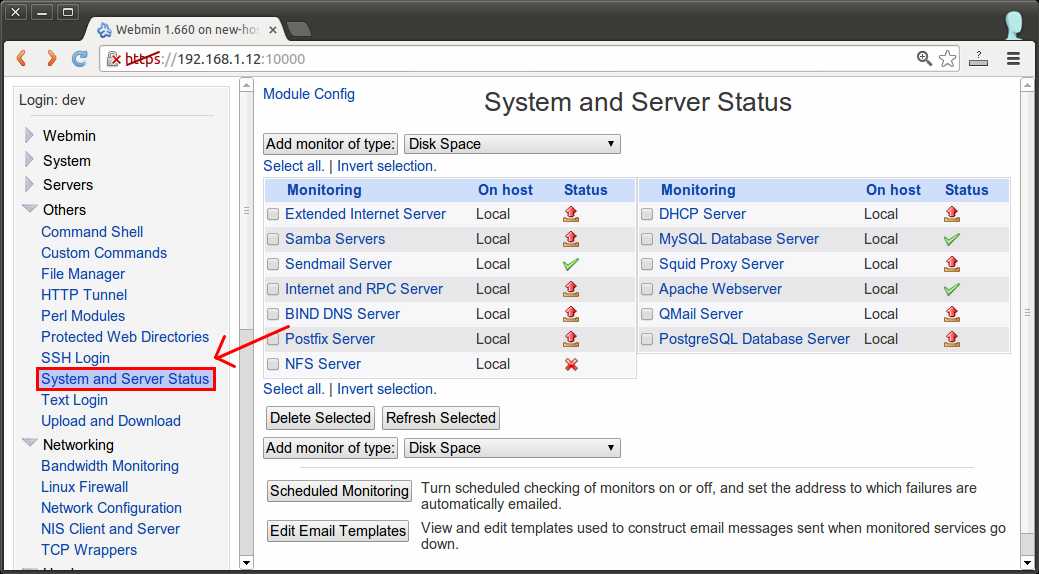The image size is (1039, 574).
Task: Click green check status for MySQL Database Server
Action: pos(952,239)
